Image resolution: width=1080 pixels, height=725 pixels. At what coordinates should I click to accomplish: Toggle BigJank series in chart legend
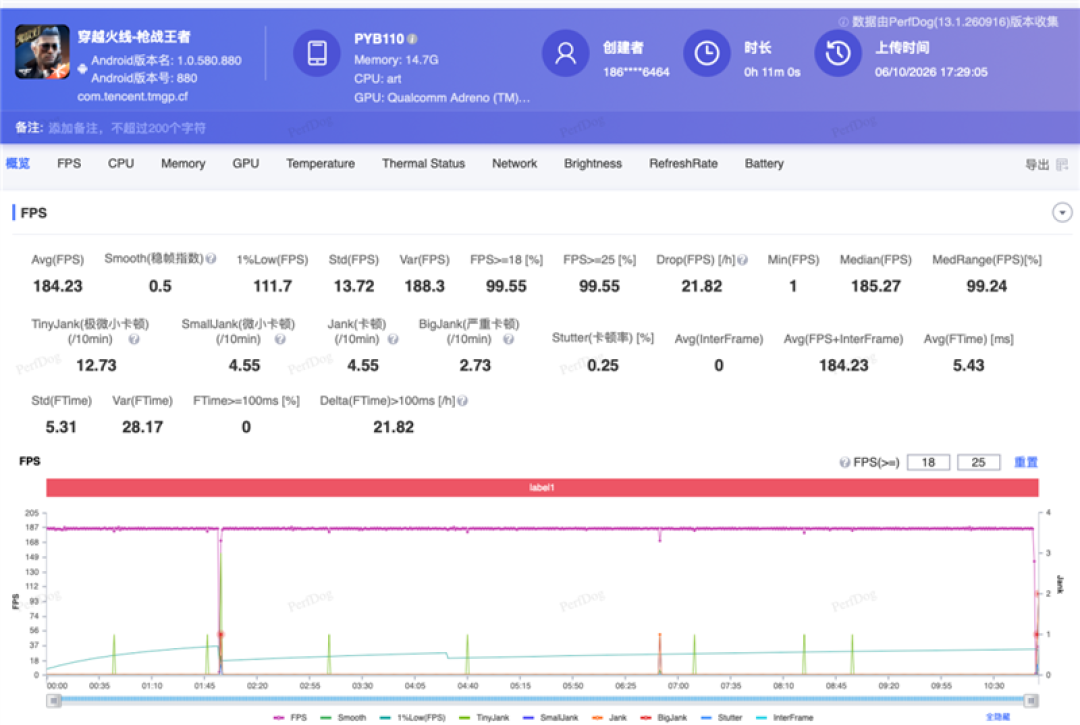click(663, 717)
